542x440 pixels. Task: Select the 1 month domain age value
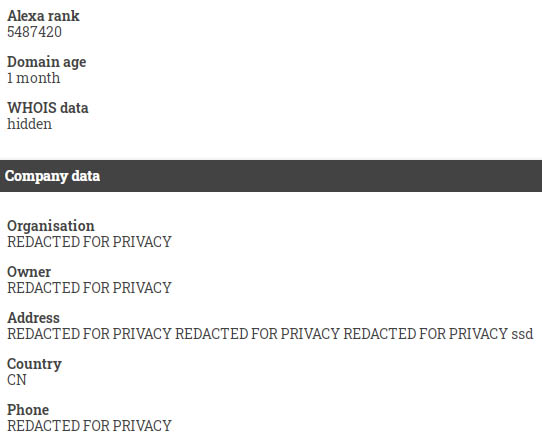click(x=34, y=78)
